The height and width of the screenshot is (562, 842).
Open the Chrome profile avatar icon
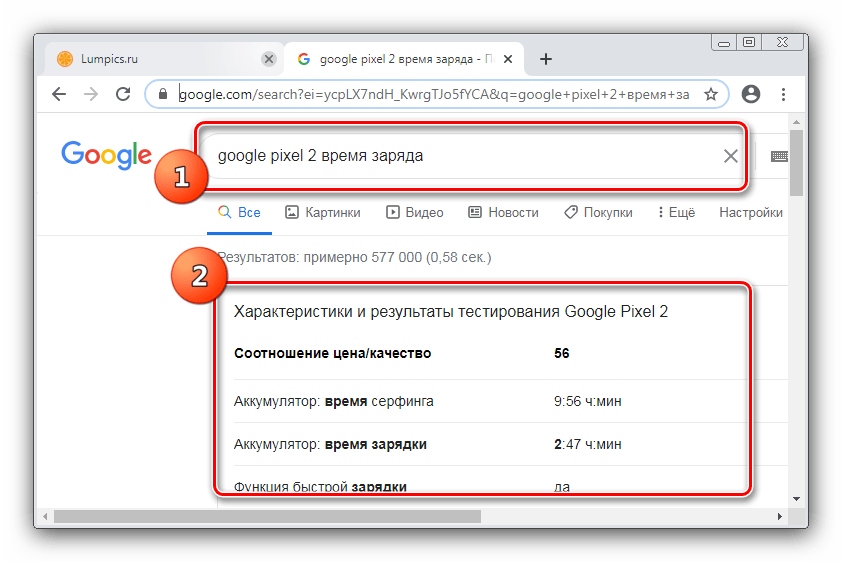point(750,94)
